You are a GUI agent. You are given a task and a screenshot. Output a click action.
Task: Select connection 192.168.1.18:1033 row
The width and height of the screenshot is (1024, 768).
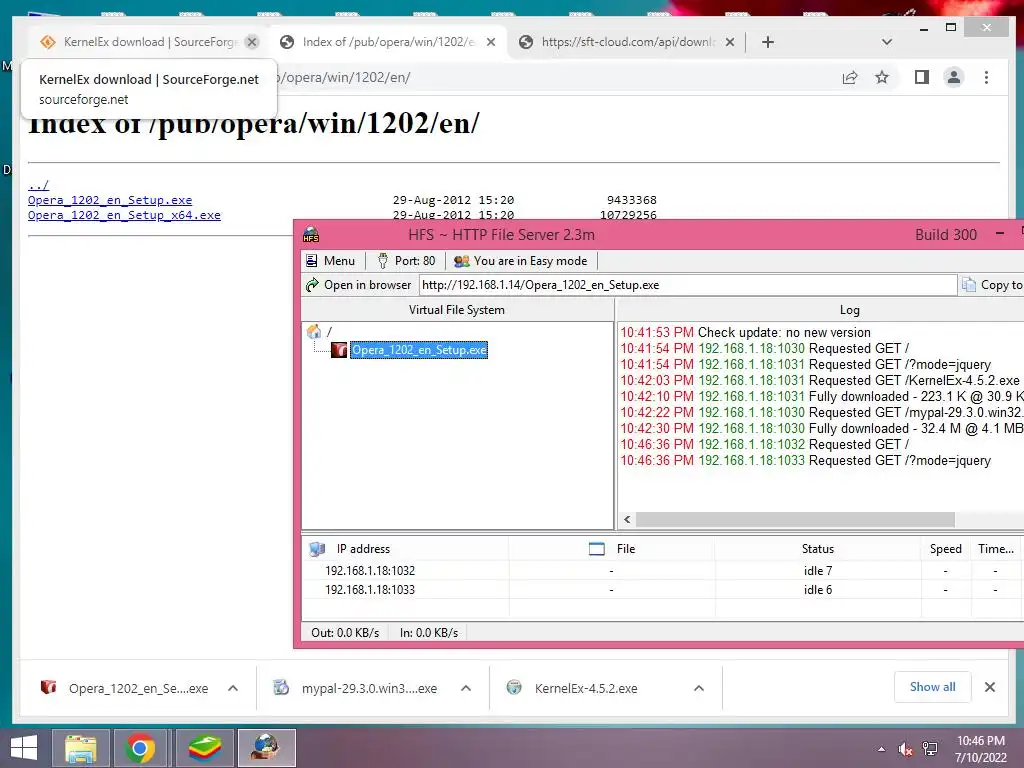point(663,590)
